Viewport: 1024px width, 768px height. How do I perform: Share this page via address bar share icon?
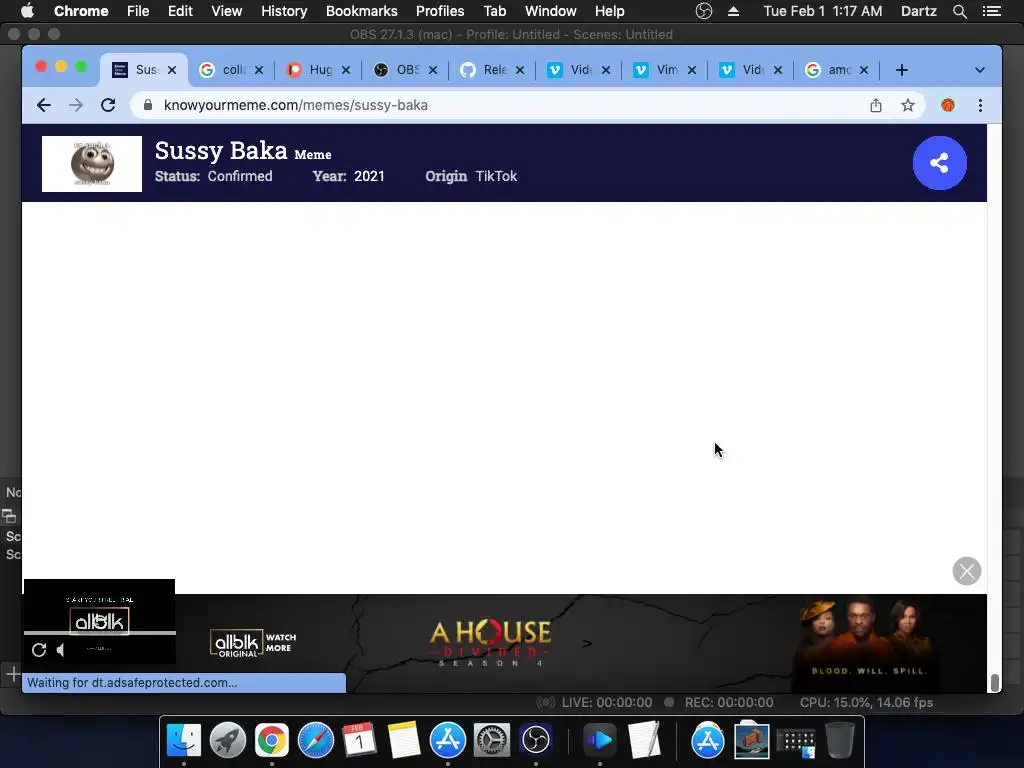876,105
